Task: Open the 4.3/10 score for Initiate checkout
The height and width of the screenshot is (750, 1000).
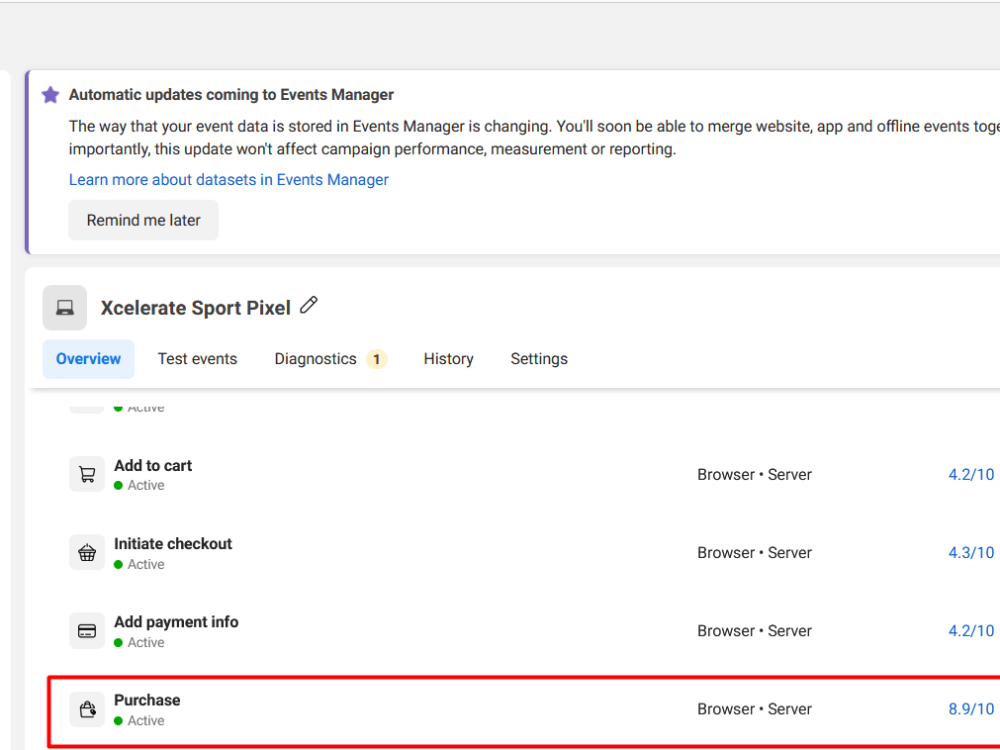Action: click(969, 552)
